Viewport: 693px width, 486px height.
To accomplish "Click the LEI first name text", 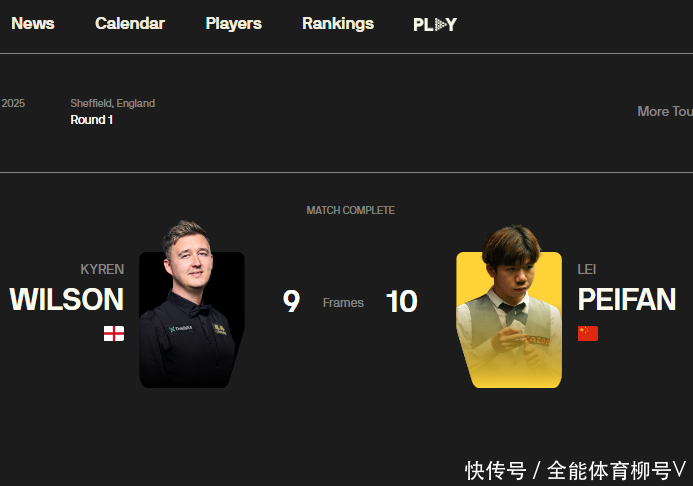I will pos(587,269).
